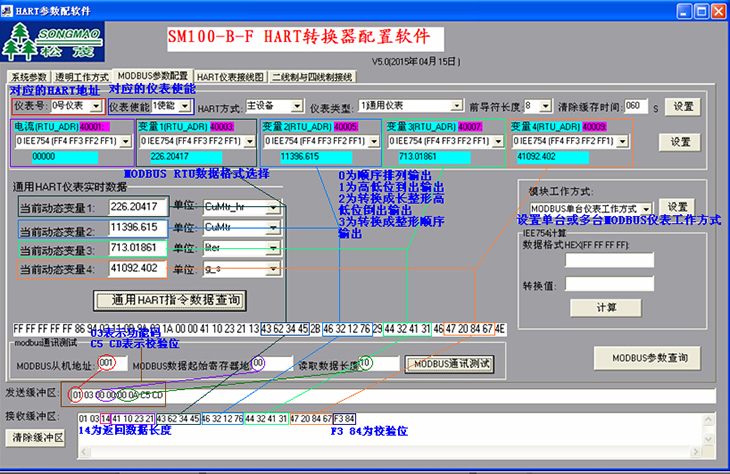This screenshot has height=474, width=730.
Task: Expand the 模块工作方式 dropdown
Action: click(x=646, y=209)
